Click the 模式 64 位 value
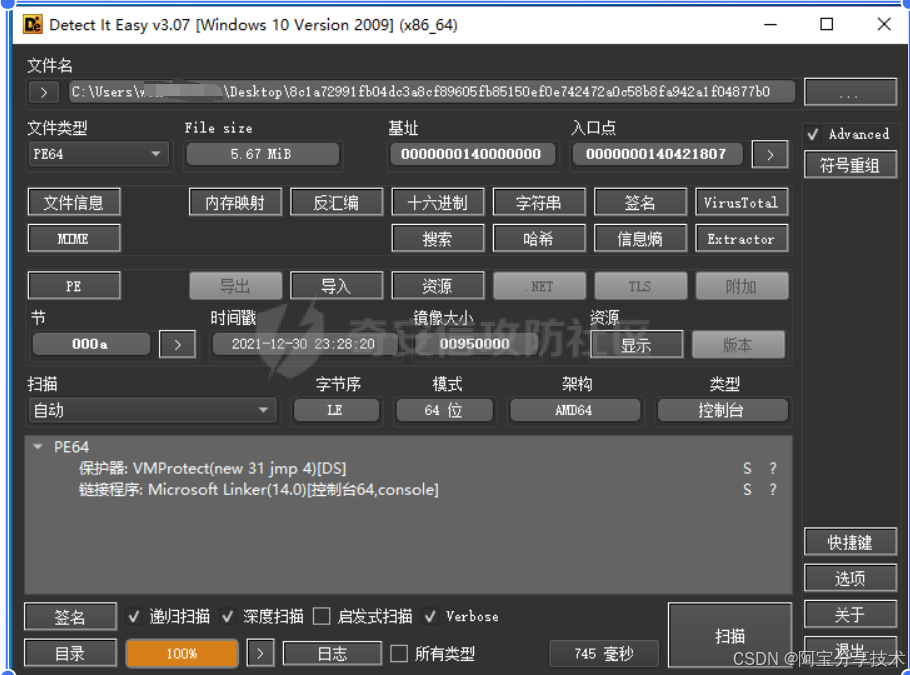 [444, 410]
